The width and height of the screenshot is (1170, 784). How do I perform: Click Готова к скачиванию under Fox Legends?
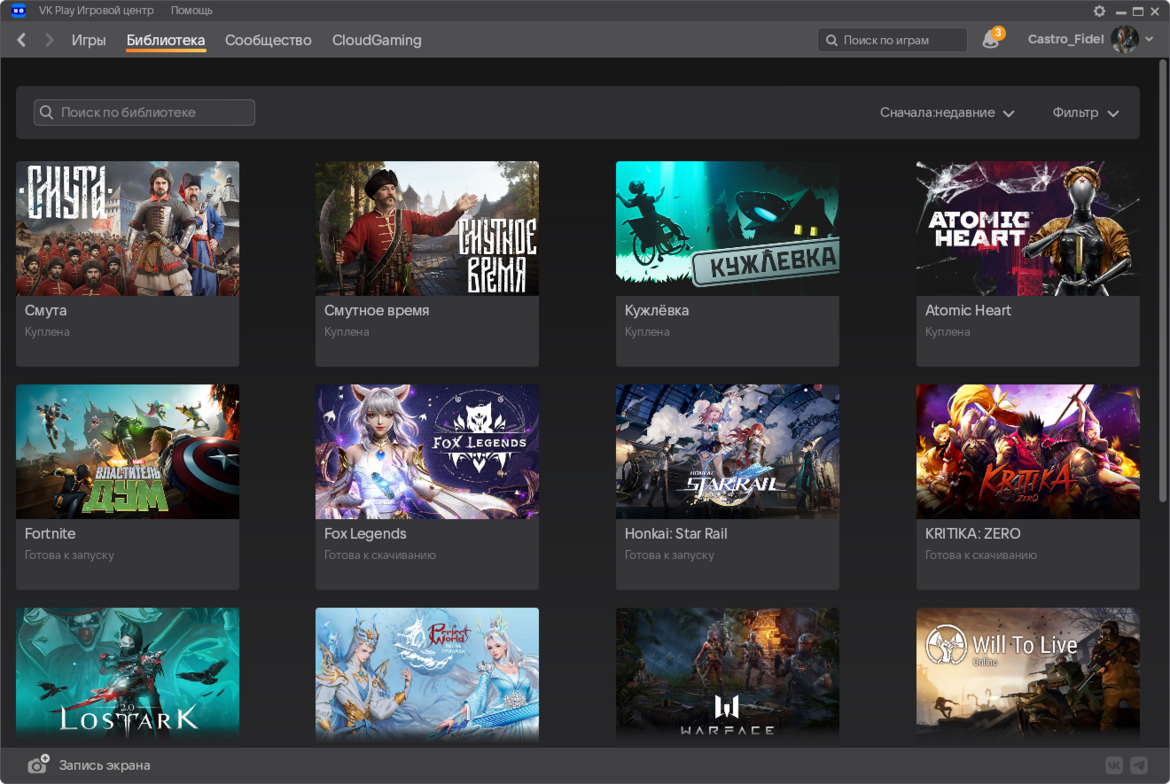380,555
